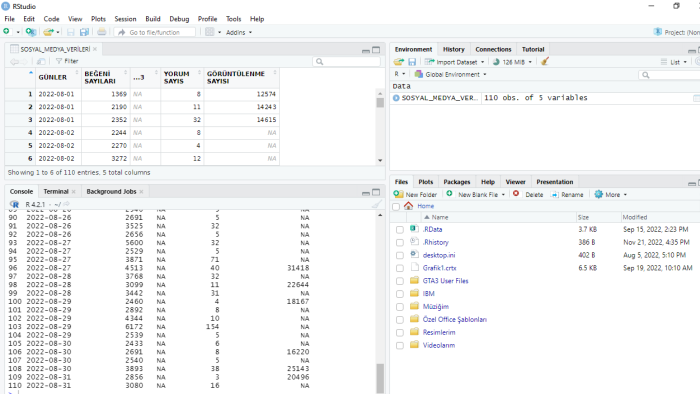Click the Rename button

pos(567,195)
